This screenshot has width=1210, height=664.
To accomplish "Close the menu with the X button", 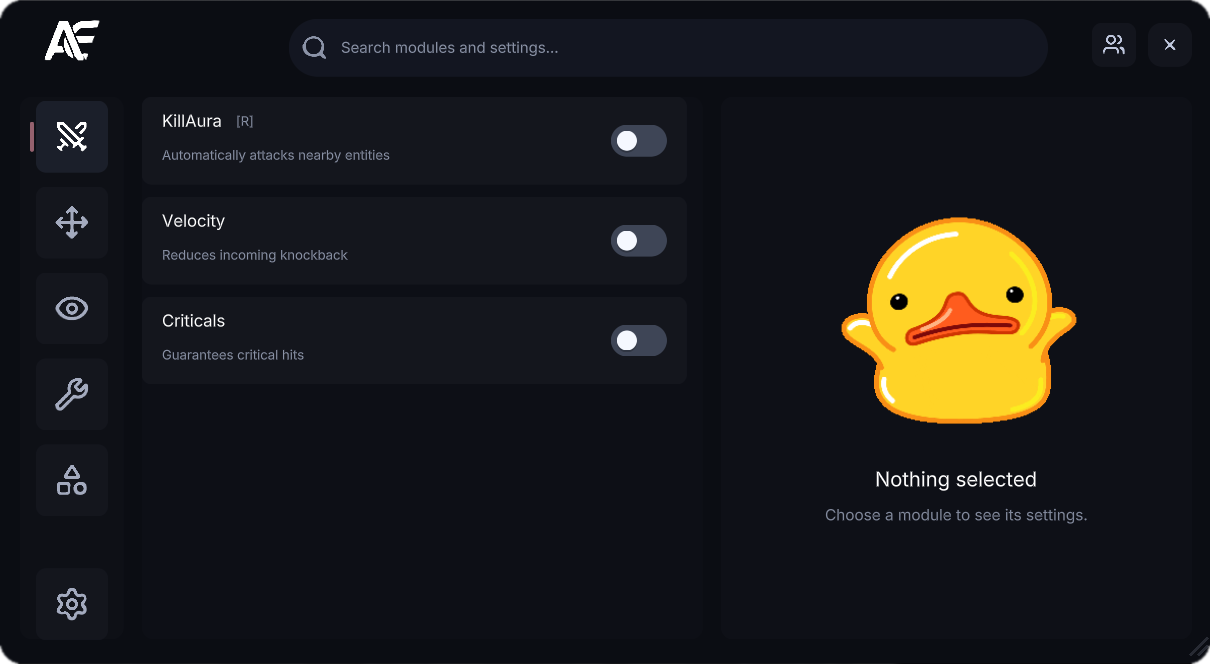I will coord(1170,45).
